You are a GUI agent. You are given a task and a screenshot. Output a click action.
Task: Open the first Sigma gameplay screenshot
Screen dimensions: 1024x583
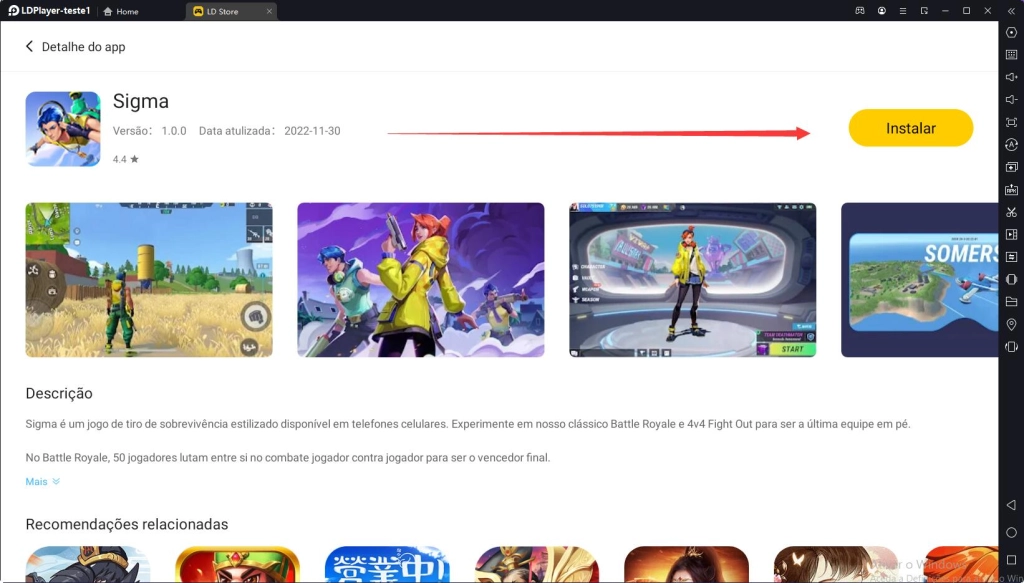[x=149, y=280]
